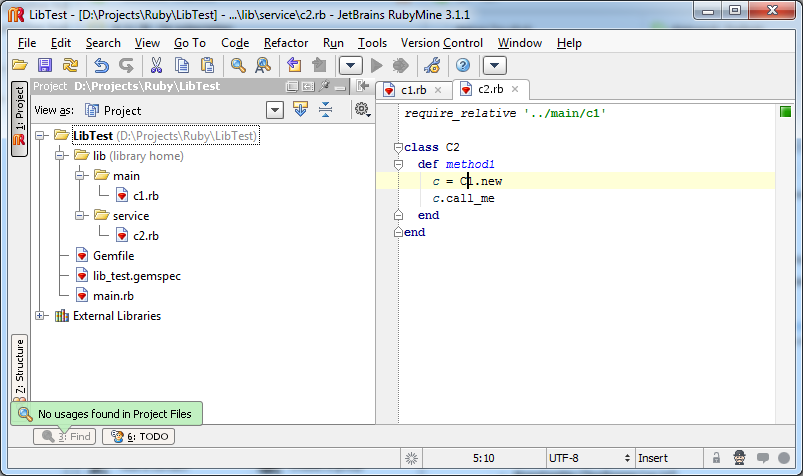The height and width of the screenshot is (476, 803).
Task: Click the Forward navigation arrow icon
Action: [x=319, y=65]
